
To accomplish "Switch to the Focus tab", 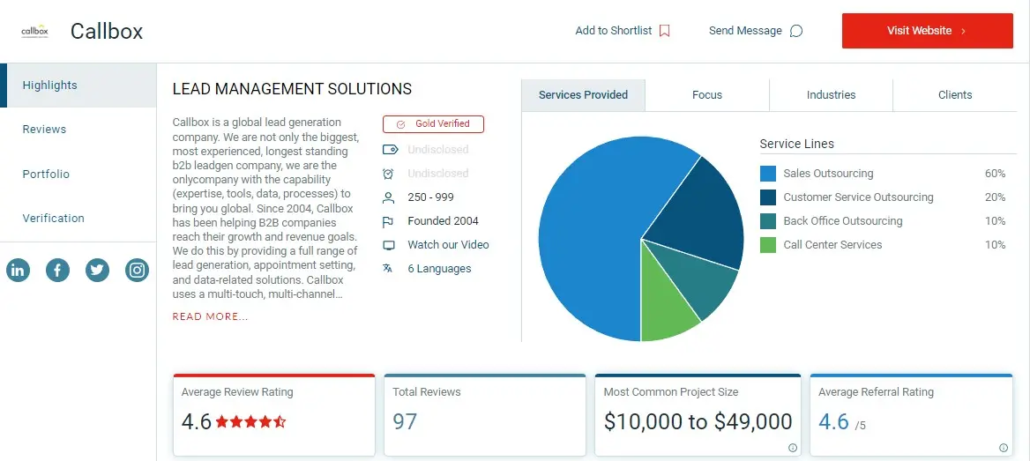I will [707, 95].
